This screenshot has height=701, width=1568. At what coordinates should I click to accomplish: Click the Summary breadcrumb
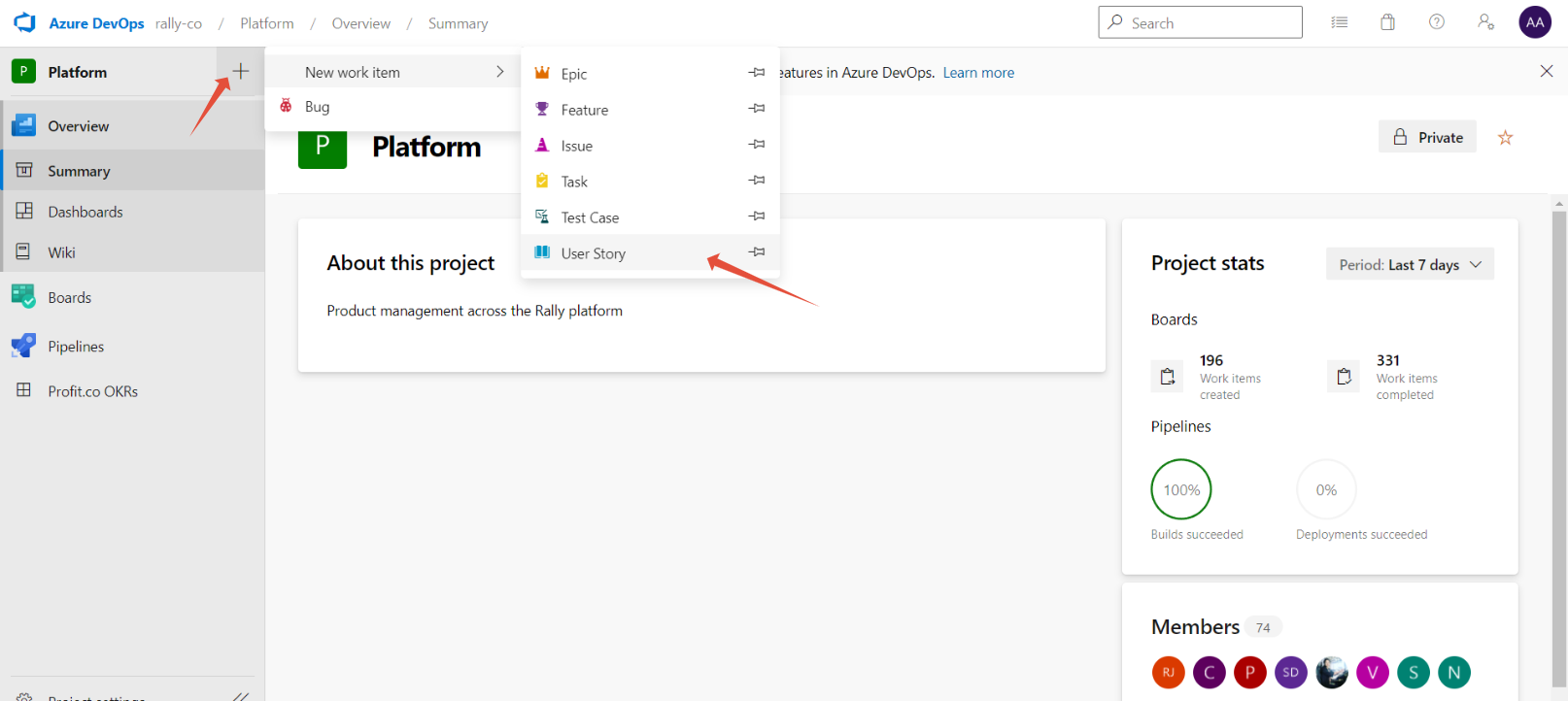pyautogui.click(x=458, y=23)
